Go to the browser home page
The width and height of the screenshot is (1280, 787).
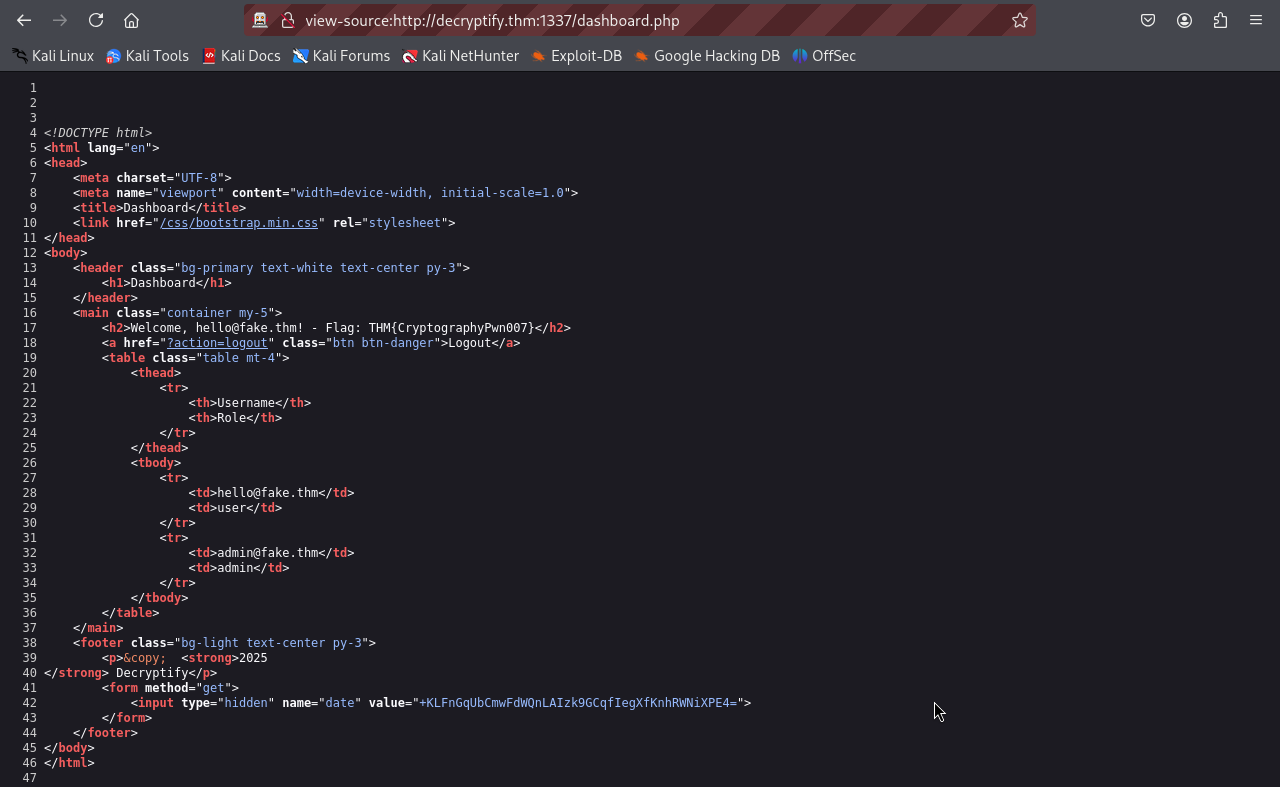pyautogui.click(x=131, y=20)
